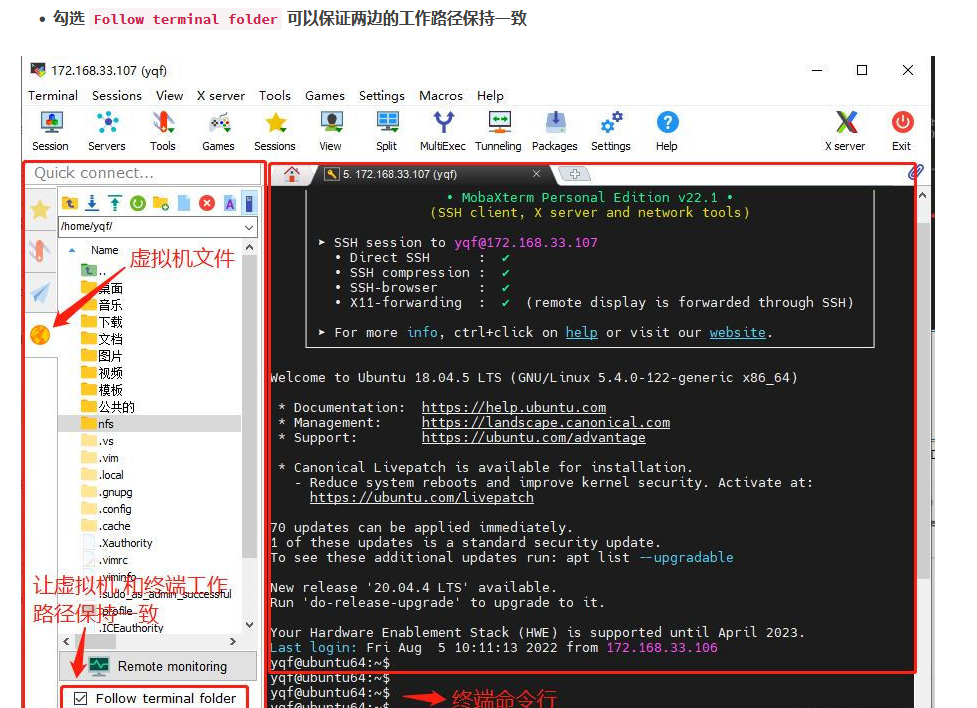The height and width of the screenshot is (708, 977).
Task: Open the Tunneling toolbar icon
Action: click(498, 130)
